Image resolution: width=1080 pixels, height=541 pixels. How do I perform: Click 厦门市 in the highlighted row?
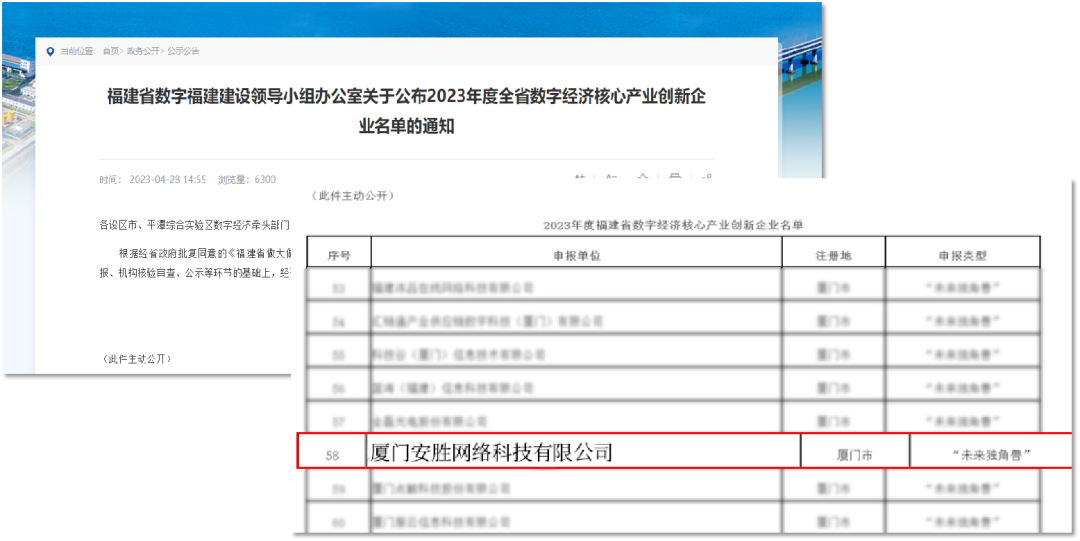click(855, 455)
